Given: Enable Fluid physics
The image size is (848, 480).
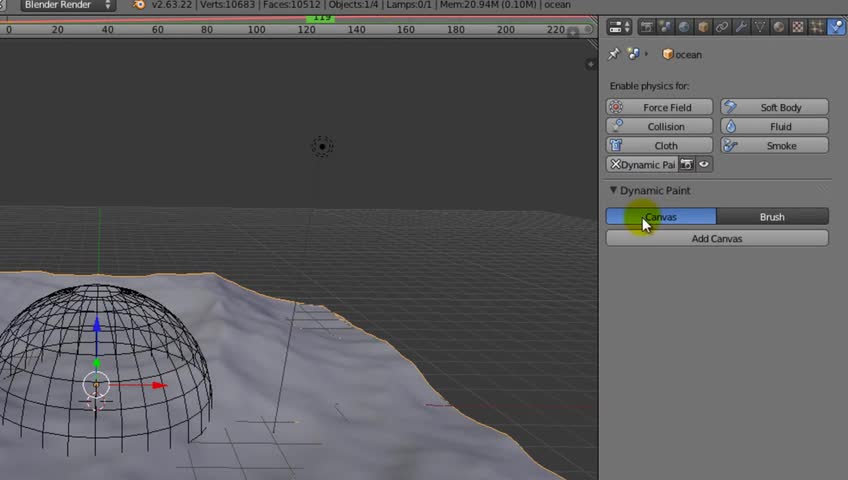Looking at the screenshot, I should coord(774,126).
